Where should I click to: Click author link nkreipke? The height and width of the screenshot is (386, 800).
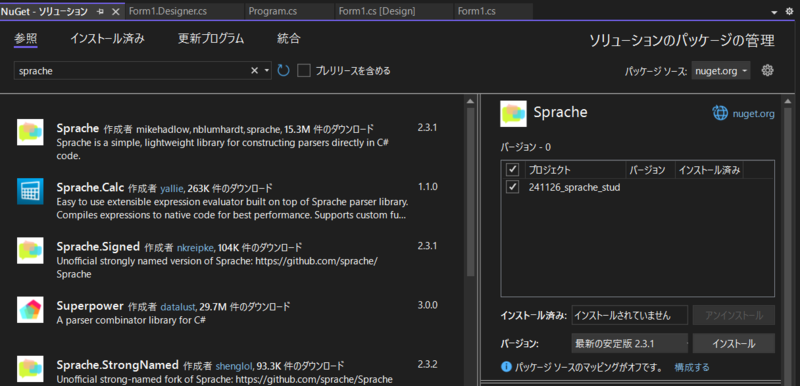pos(195,247)
